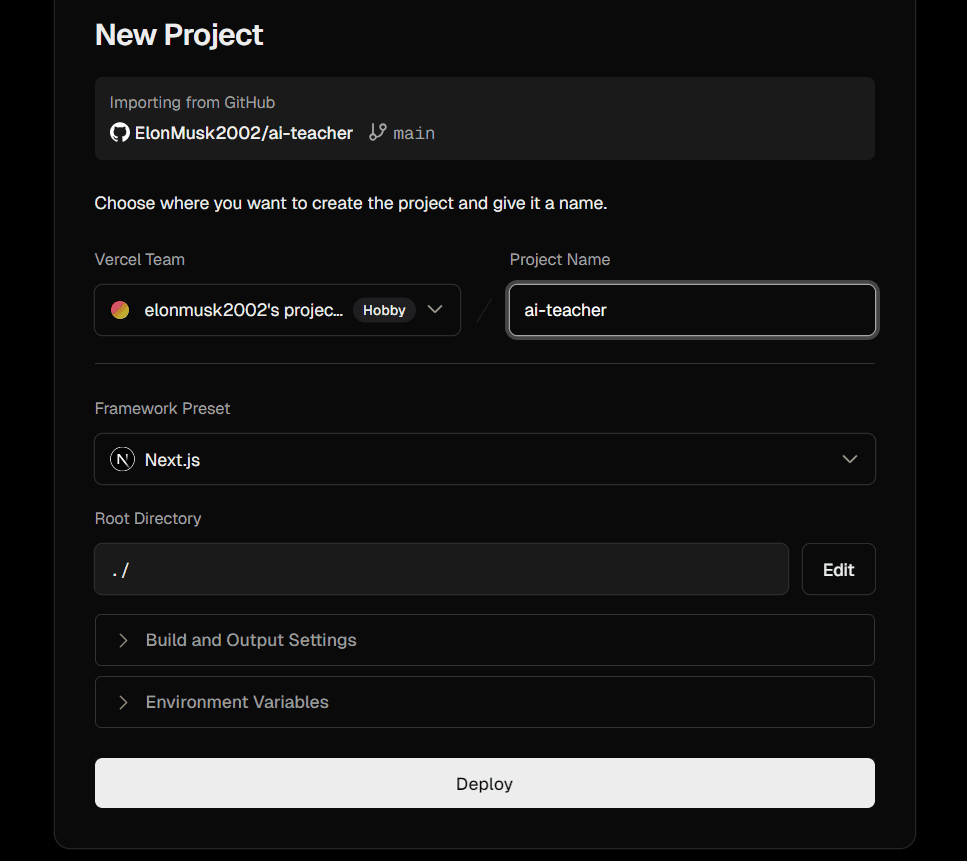Focus the Project Name input field
967x861 pixels.
(691, 310)
